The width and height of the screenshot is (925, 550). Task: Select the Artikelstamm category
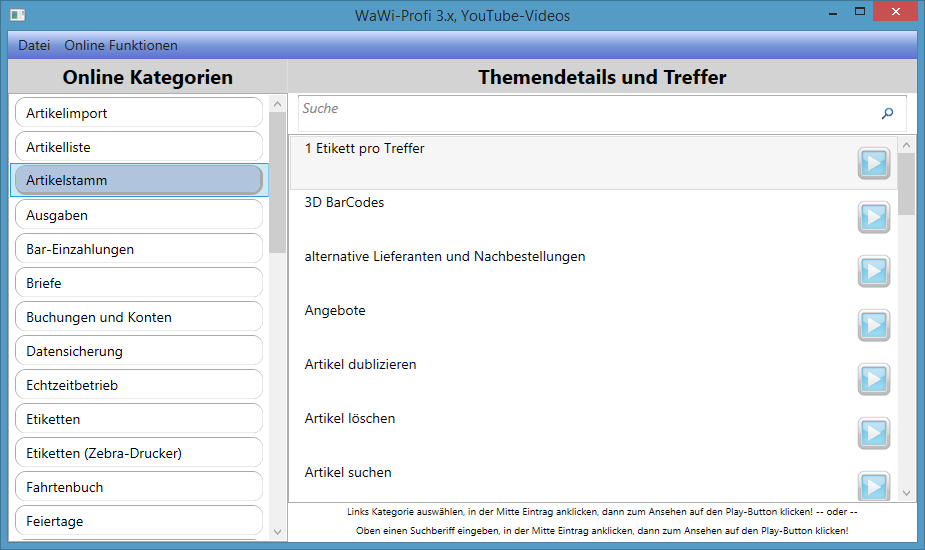(139, 181)
